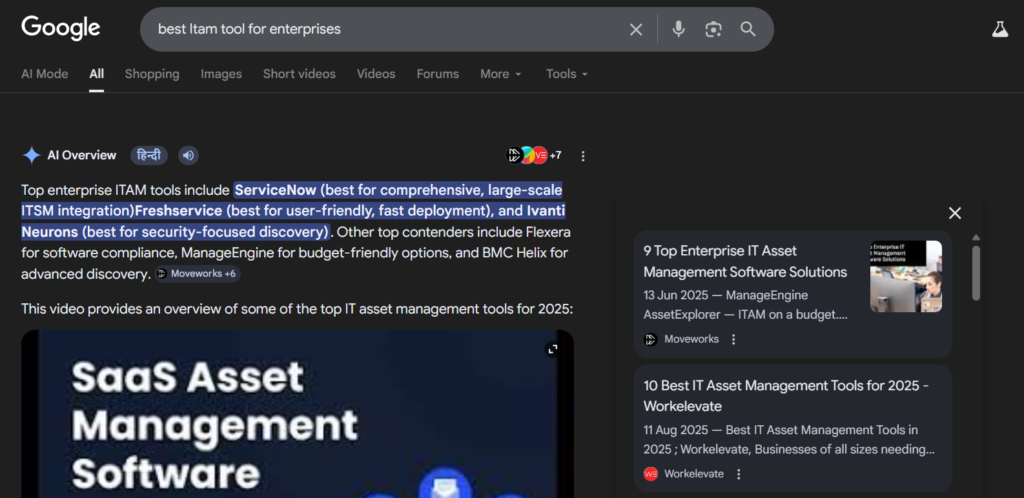Clear the search query text
The width and height of the screenshot is (1024, 498).
[x=636, y=30]
